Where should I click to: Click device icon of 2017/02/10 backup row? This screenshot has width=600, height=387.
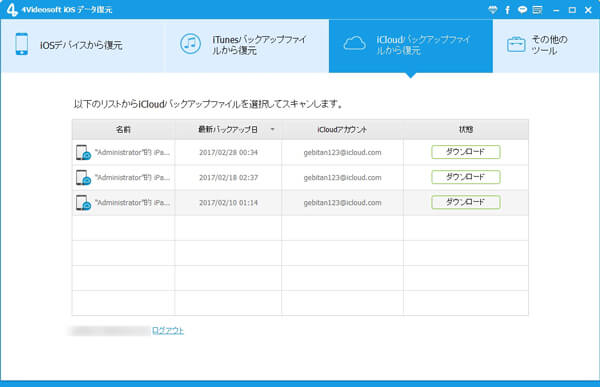83,202
